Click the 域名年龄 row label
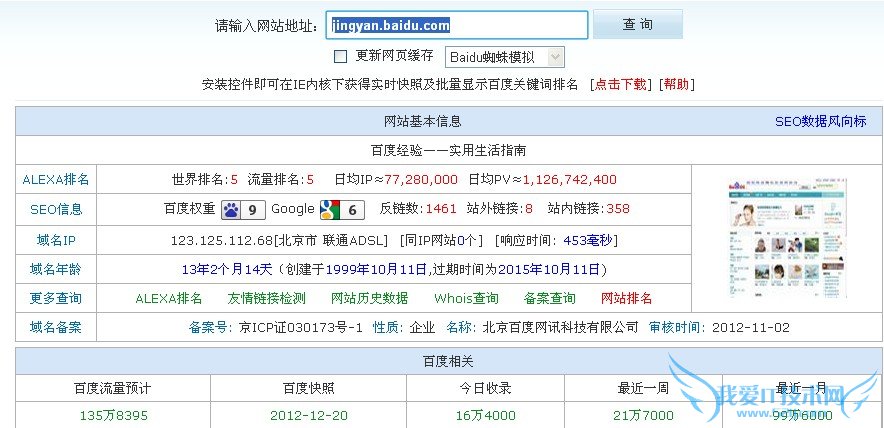884x428 pixels. 56,270
